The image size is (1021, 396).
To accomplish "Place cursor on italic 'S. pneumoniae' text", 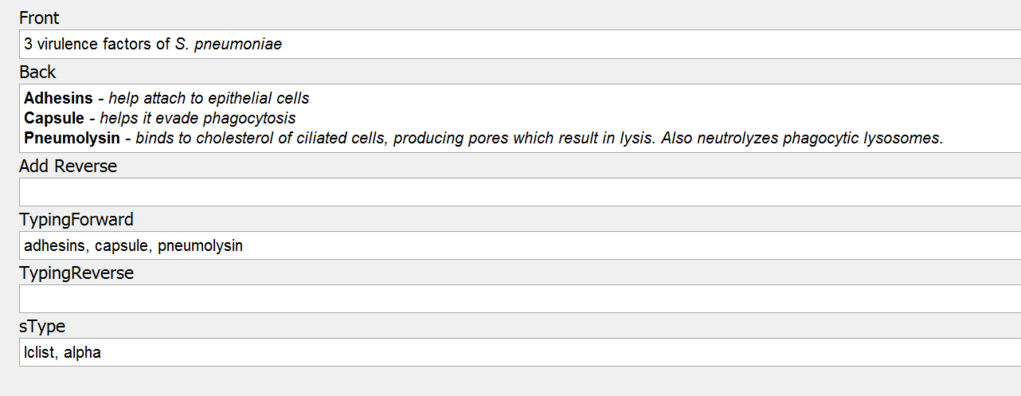I will (x=229, y=44).
